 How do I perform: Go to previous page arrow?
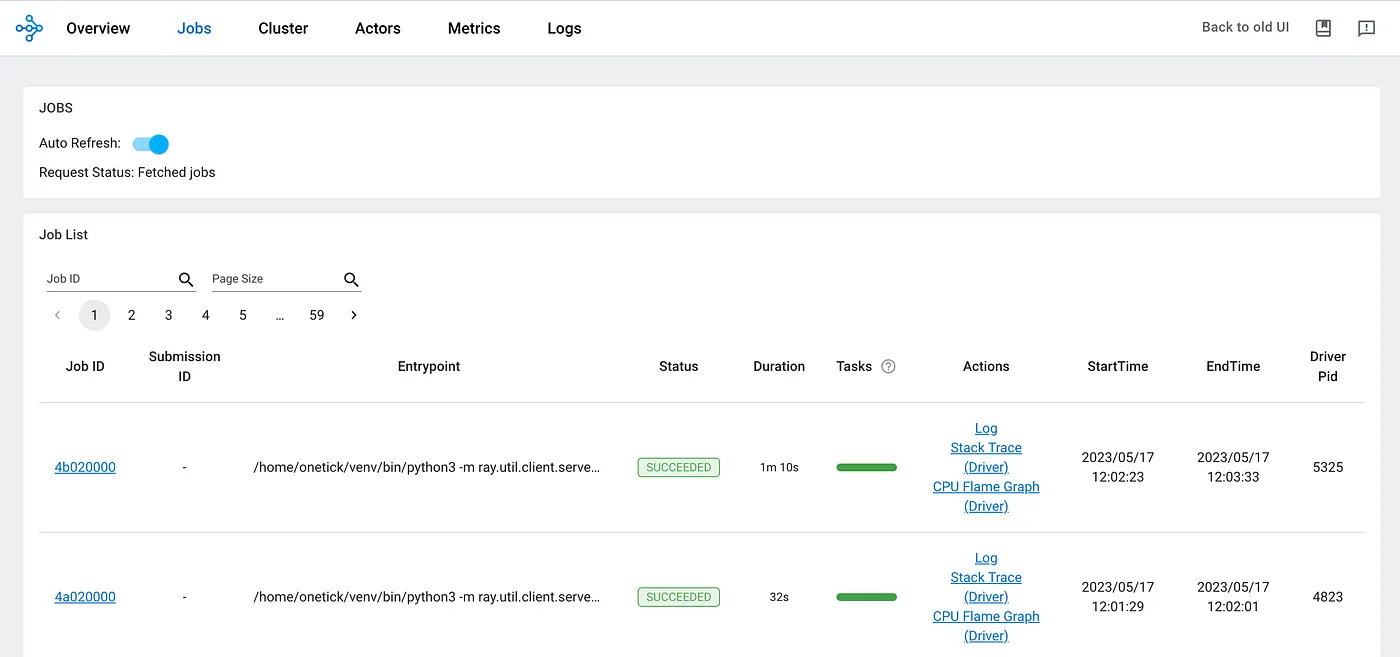(x=57, y=315)
